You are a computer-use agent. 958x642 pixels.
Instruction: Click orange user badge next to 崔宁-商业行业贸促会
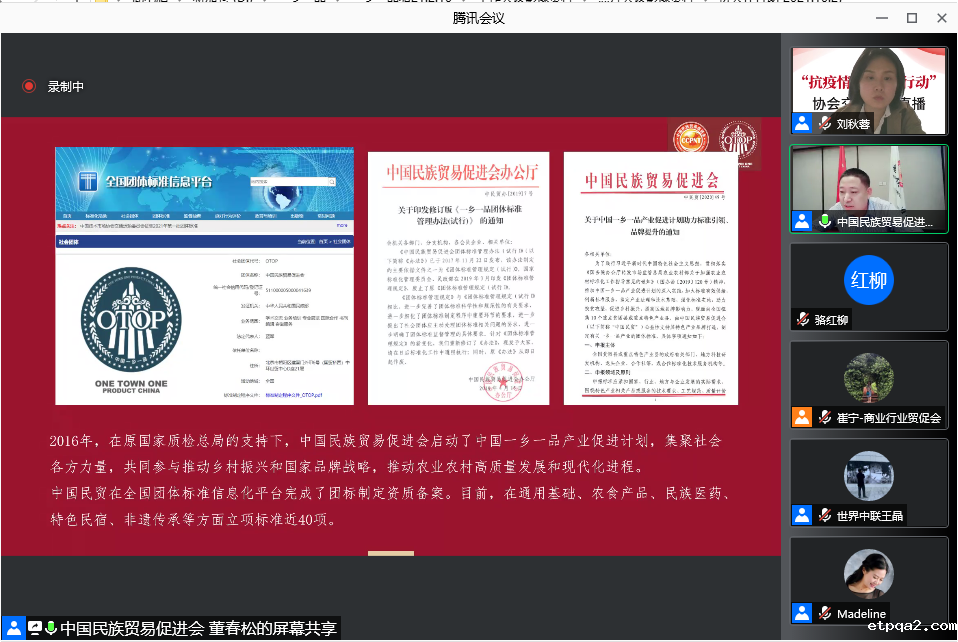[802, 417]
